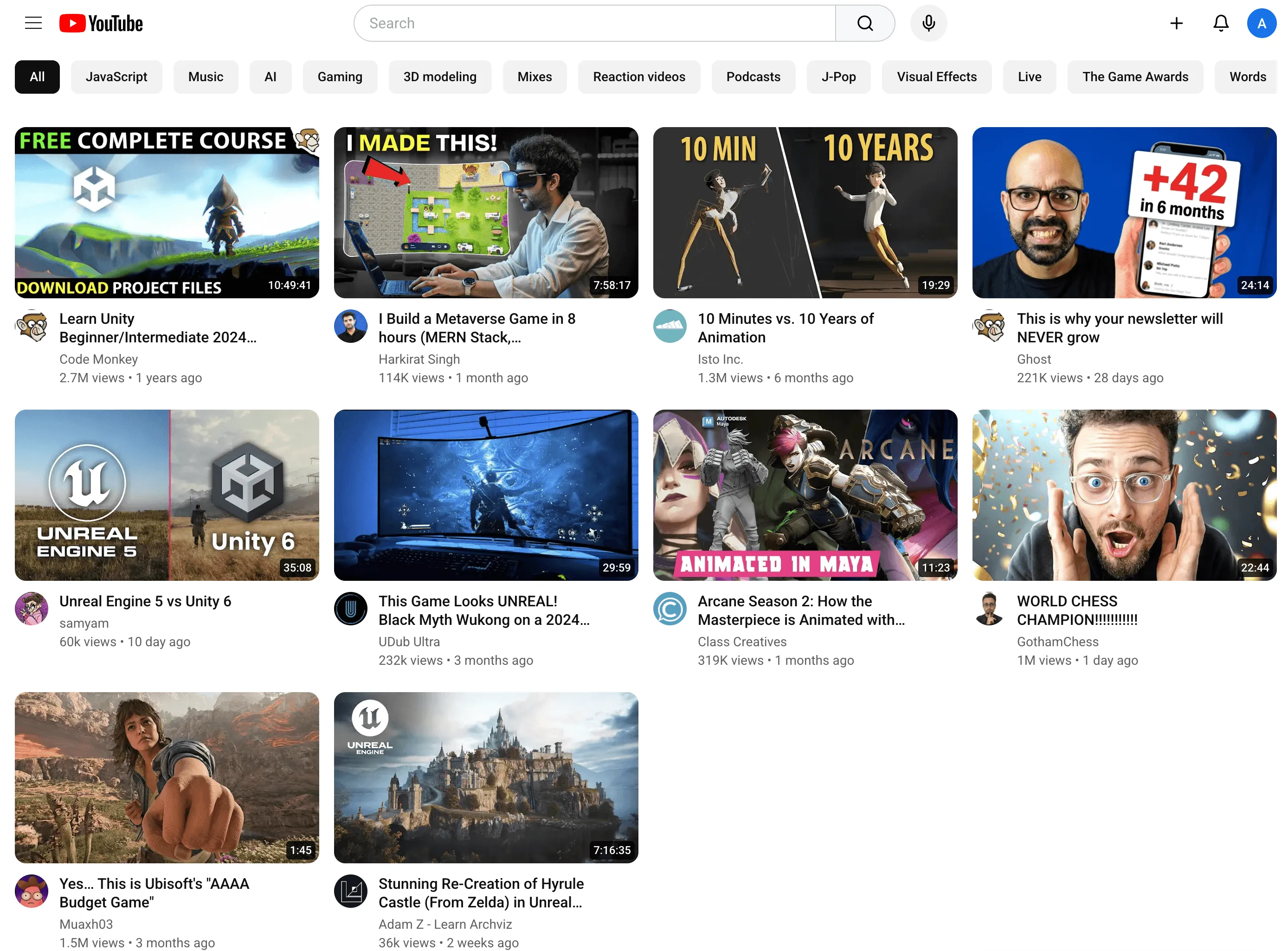Open the hamburger guide menu

tap(33, 23)
